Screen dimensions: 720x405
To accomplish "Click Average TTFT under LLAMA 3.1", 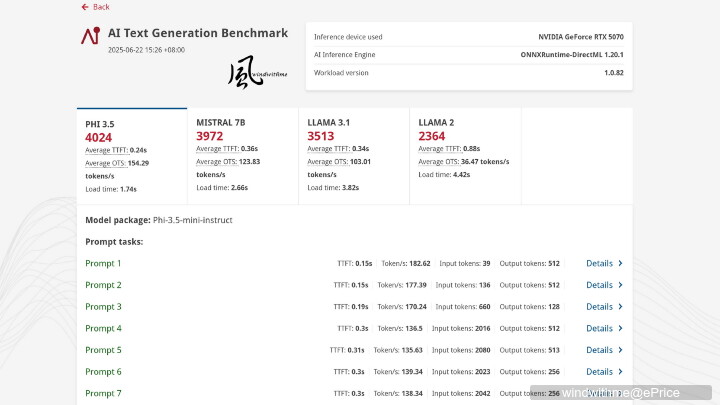I will tap(328, 149).
